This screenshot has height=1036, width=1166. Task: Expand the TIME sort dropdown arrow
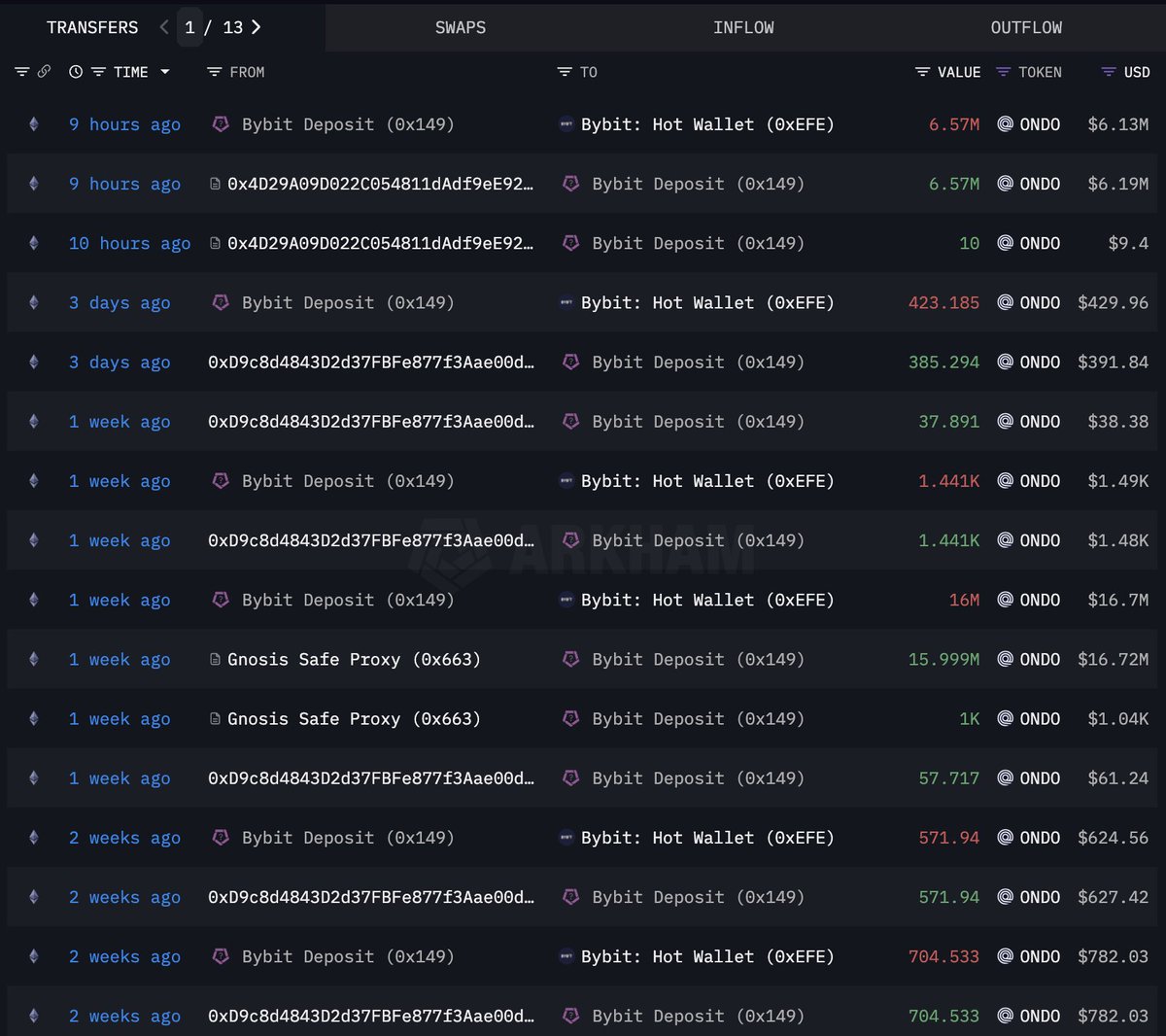165,72
